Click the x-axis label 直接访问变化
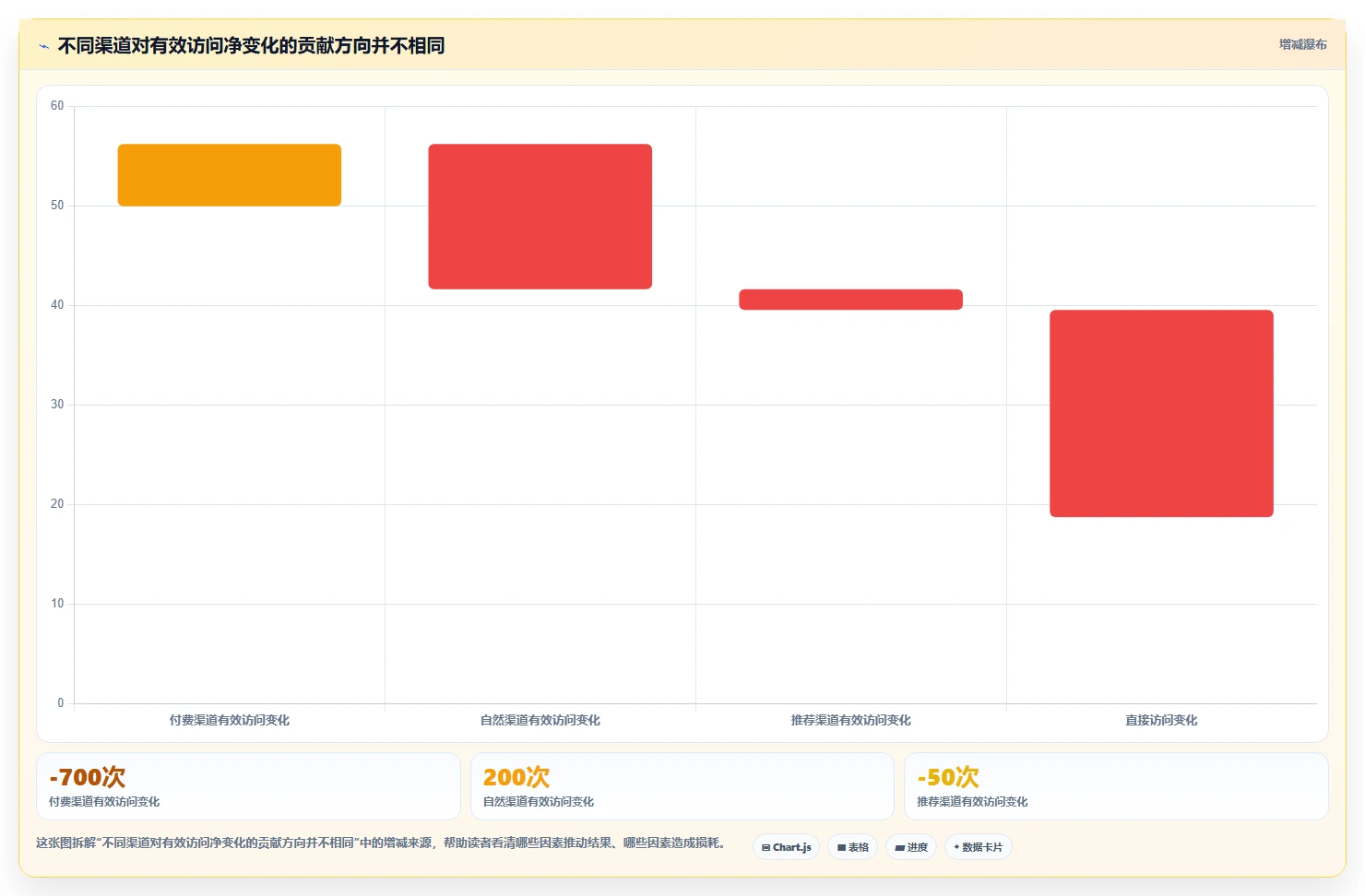Viewport: 1365px width, 896px height. pos(1161,720)
